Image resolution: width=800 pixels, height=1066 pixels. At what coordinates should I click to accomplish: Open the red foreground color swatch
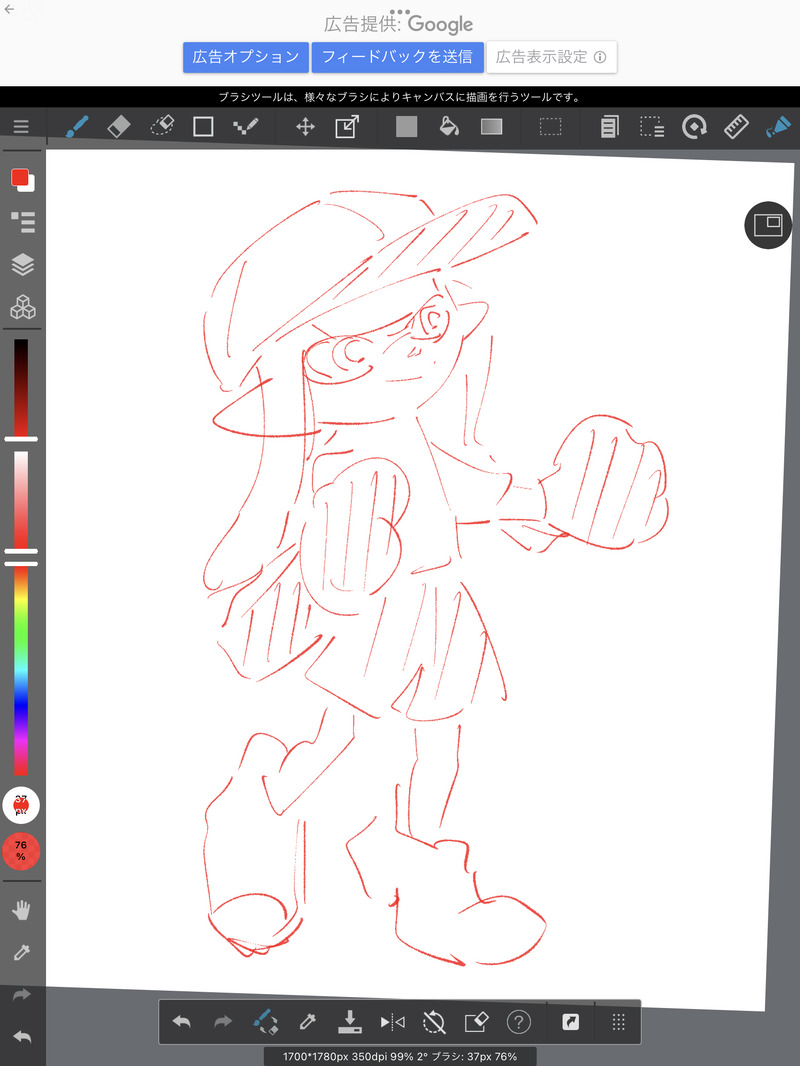point(20,178)
